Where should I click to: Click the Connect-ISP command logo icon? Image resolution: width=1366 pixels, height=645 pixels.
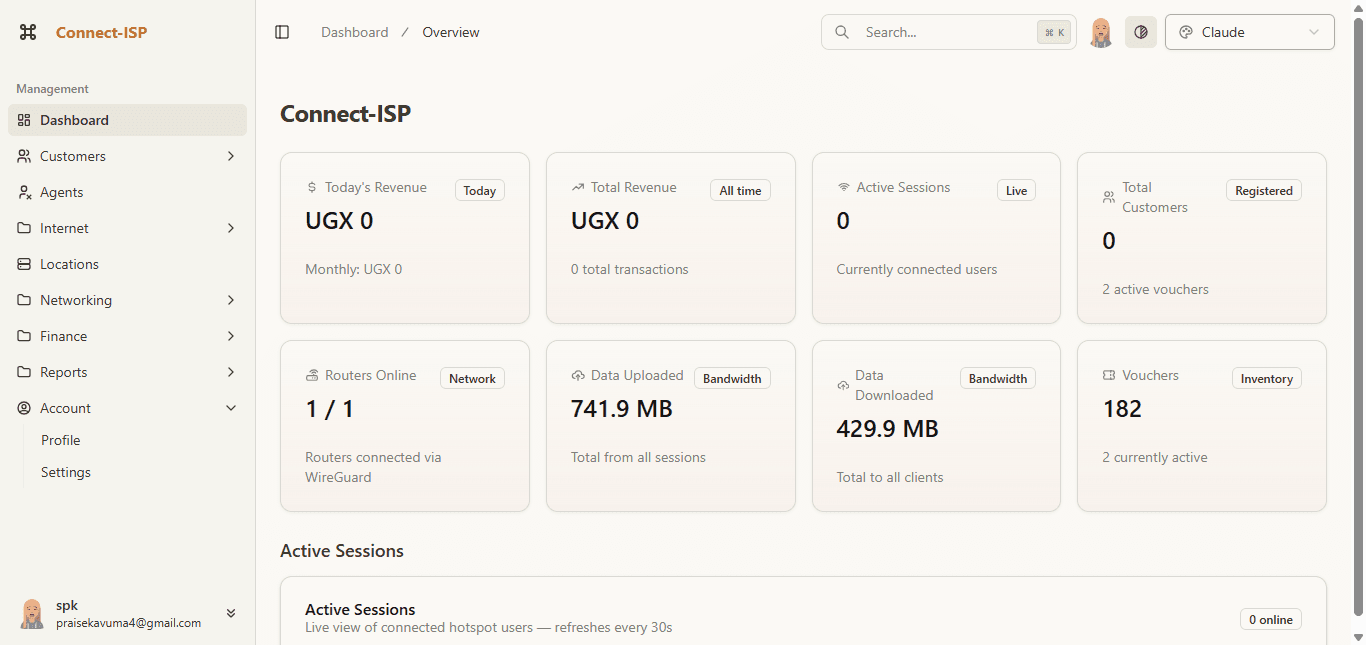[28, 32]
